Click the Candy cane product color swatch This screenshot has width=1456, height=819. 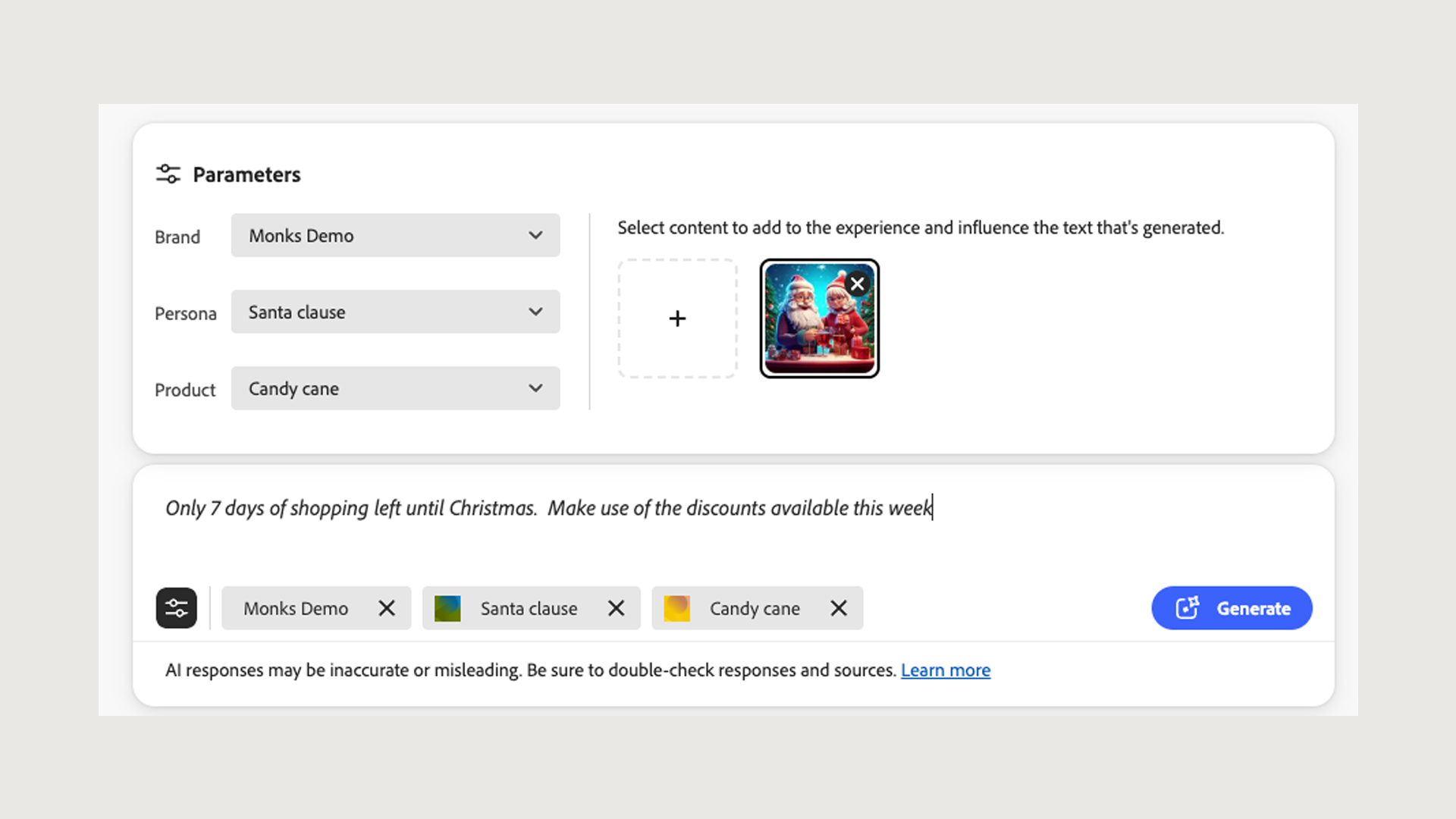(676, 608)
